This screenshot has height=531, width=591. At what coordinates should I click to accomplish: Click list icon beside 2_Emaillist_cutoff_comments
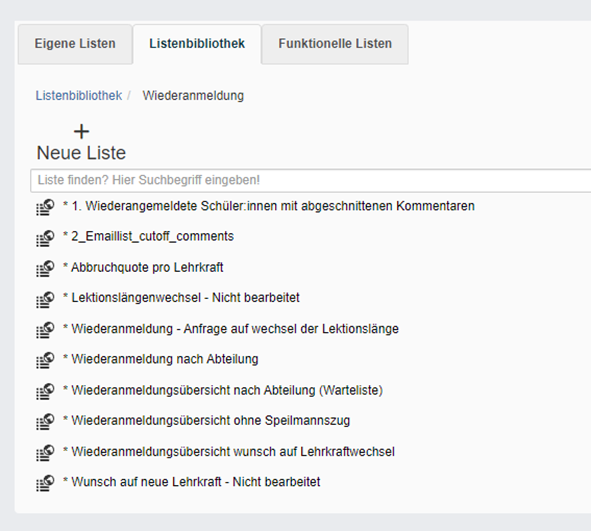[45, 238]
